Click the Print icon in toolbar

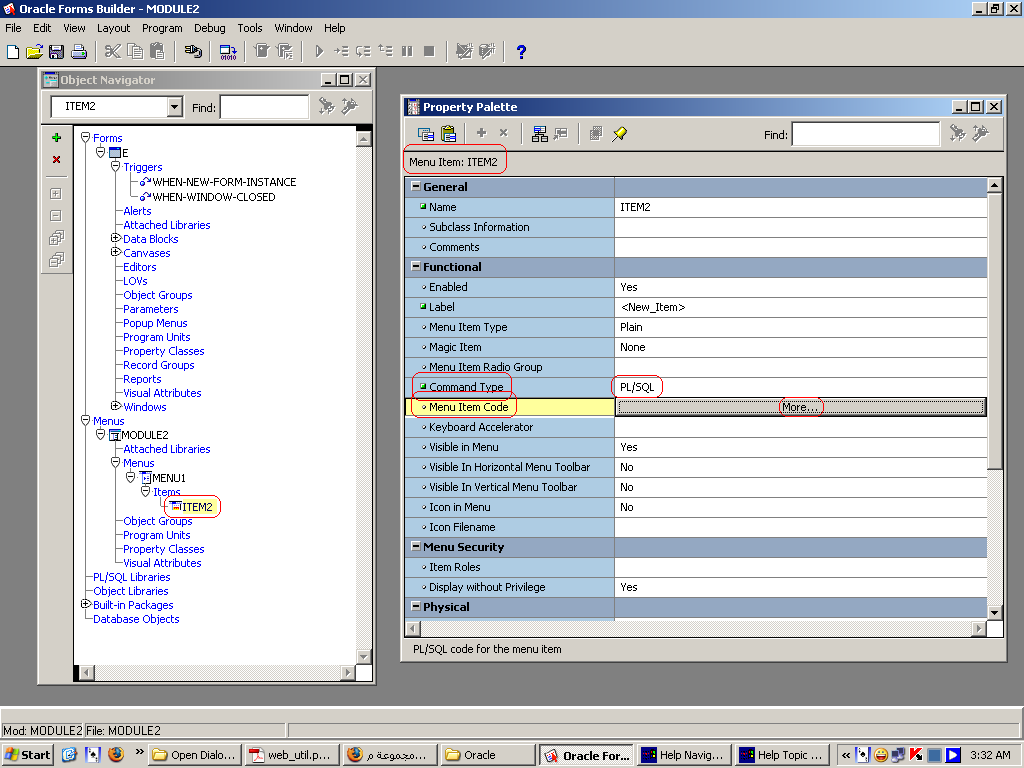[x=79, y=52]
